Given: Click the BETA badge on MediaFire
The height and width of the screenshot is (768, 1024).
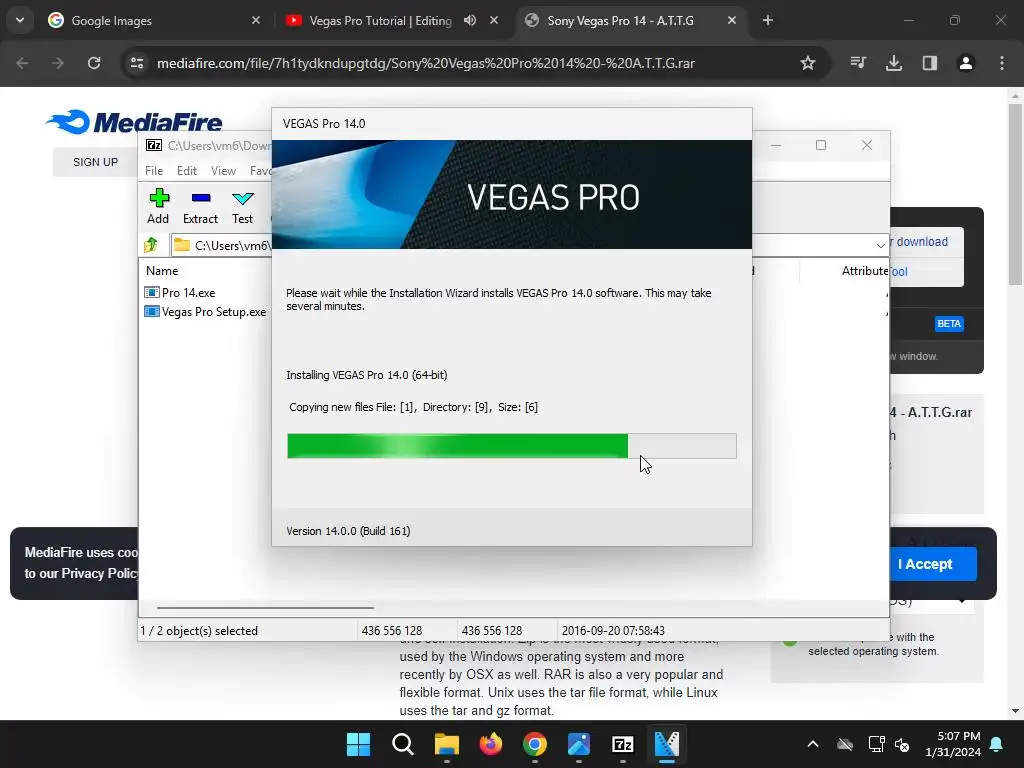Looking at the screenshot, I should tap(949, 323).
